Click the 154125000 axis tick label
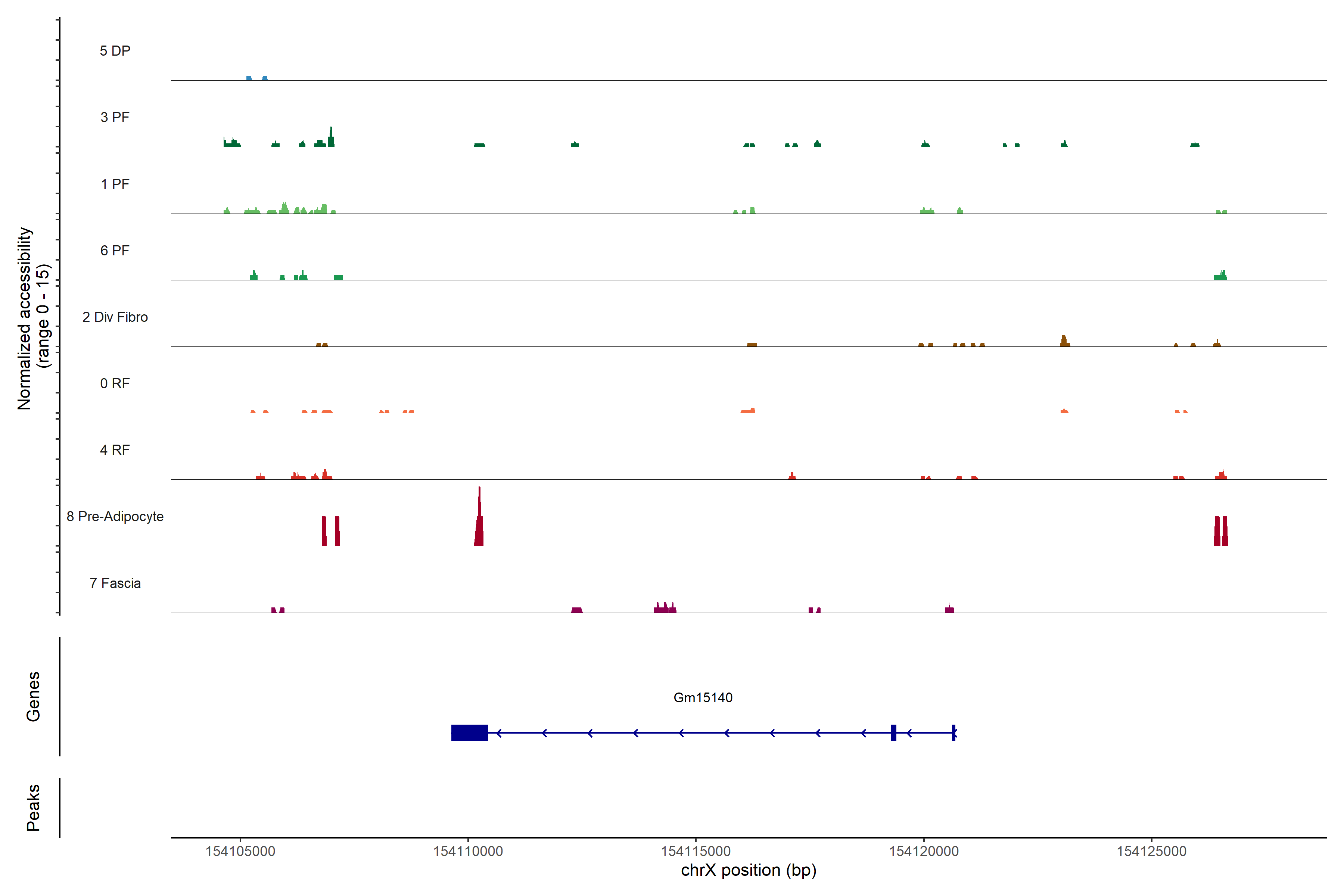This screenshot has height=896, width=1344. [x=1151, y=851]
